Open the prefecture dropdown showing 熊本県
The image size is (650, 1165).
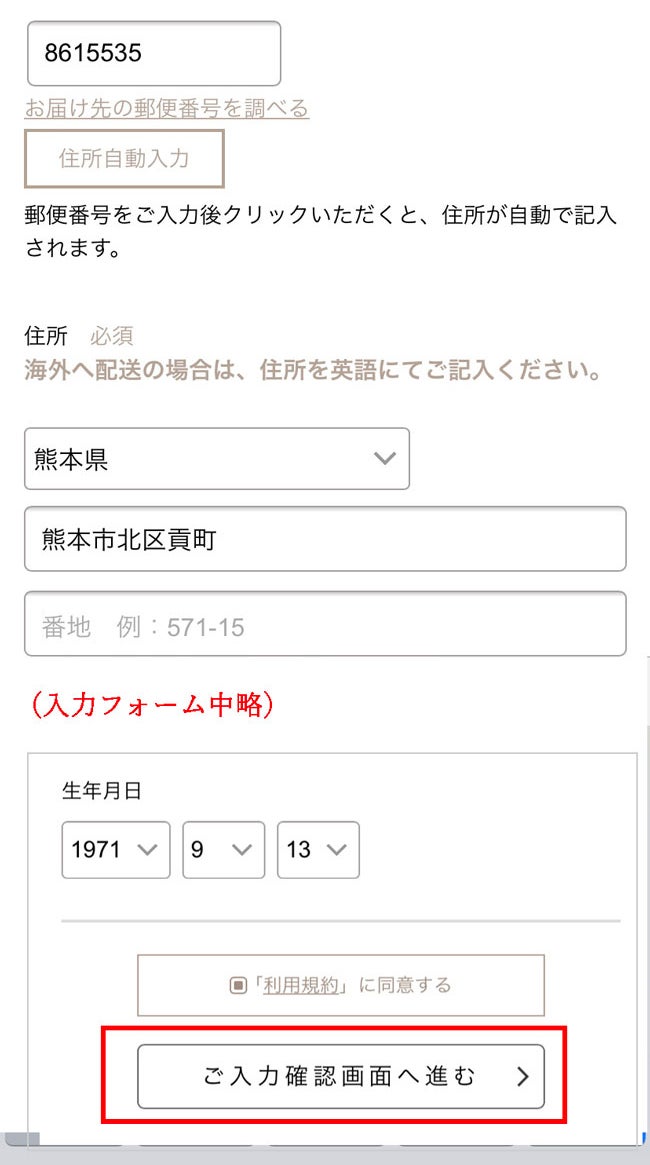200,459
